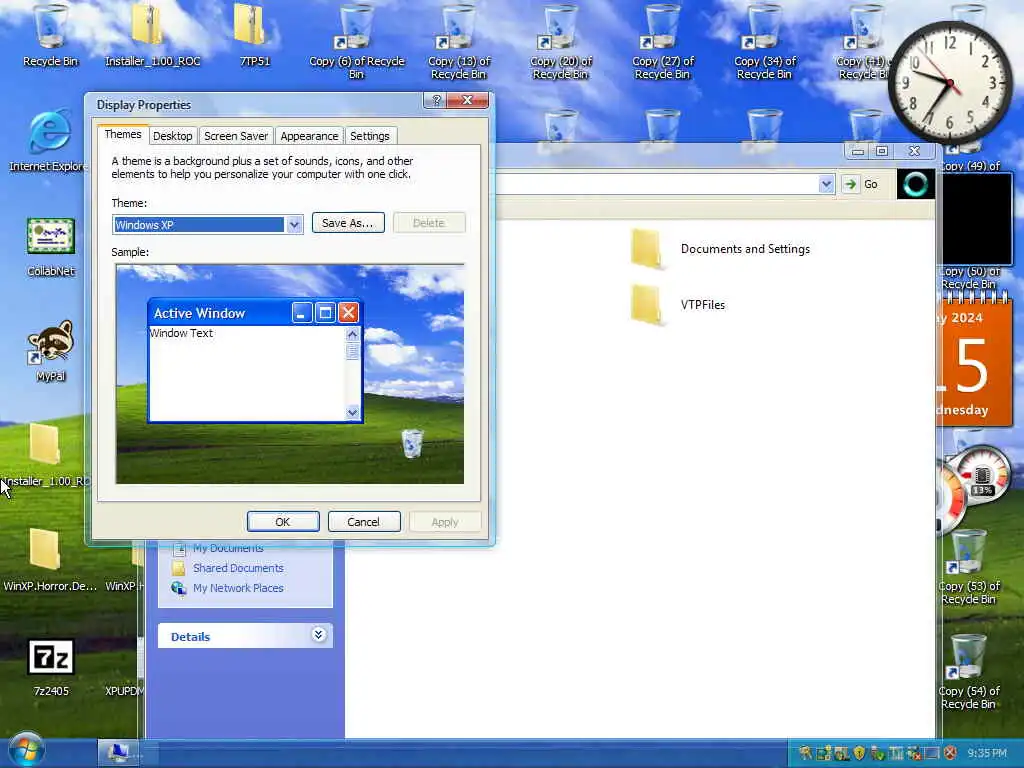Viewport: 1024px width, 768px height.
Task: Open the Explorer address bar dropdown
Action: coord(826,184)
